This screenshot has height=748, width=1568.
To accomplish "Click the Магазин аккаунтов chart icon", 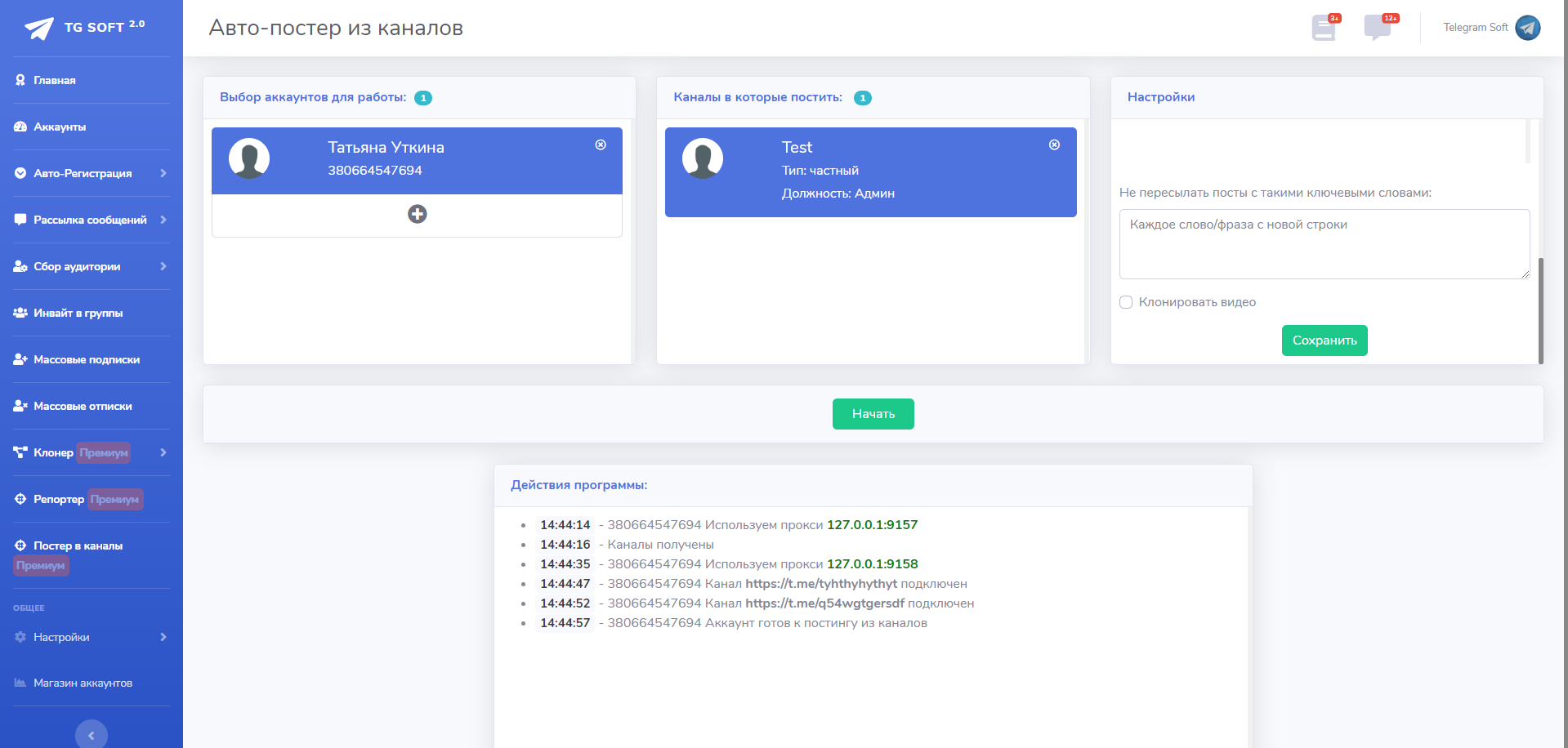I will pos(20,683).
